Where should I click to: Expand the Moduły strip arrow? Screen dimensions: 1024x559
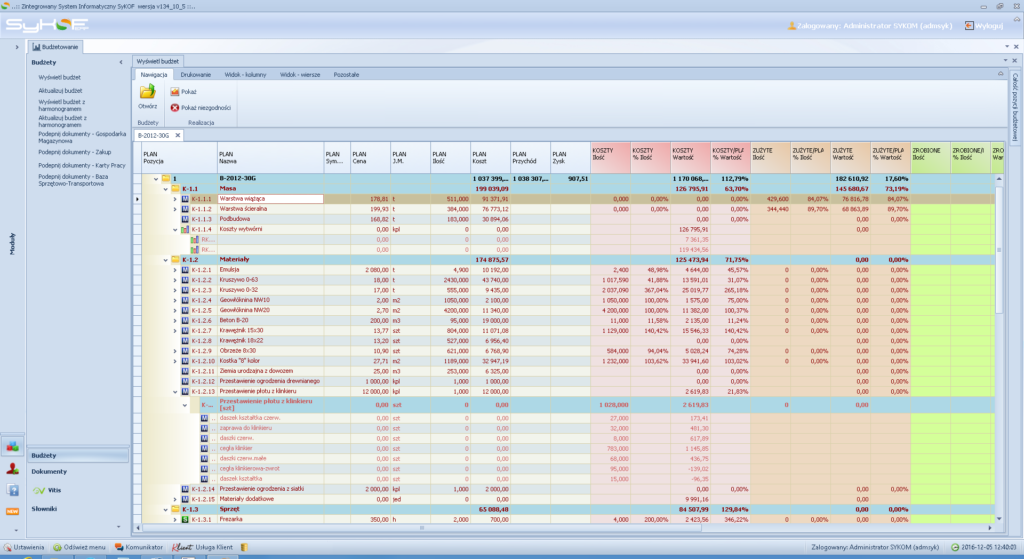click(17, 47)
